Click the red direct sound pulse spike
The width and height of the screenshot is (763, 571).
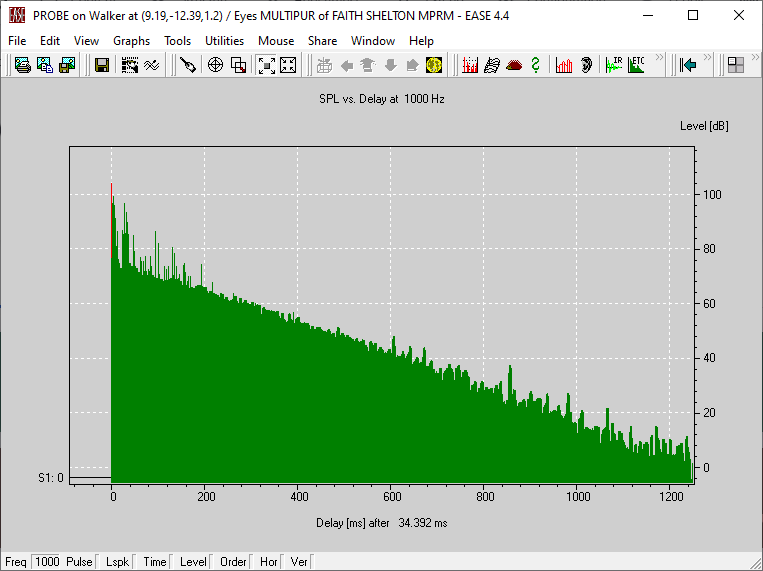tap(111, 219)
